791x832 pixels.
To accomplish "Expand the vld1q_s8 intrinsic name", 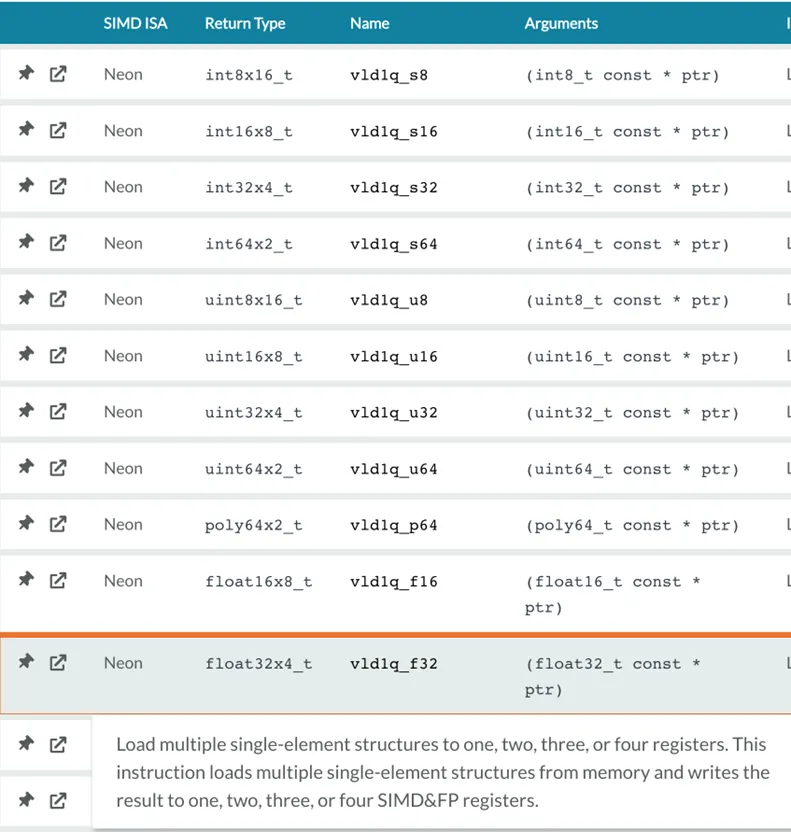I will tap(388, 75).
